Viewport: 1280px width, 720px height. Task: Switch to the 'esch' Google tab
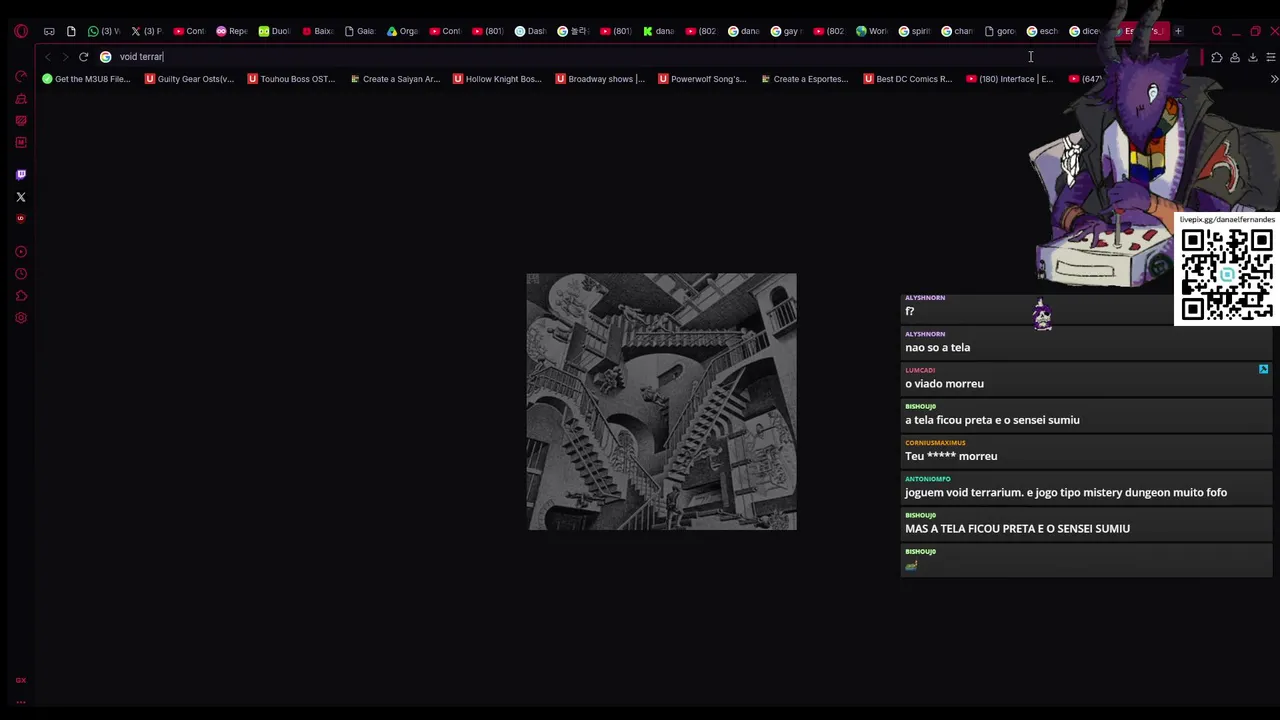1042,31
